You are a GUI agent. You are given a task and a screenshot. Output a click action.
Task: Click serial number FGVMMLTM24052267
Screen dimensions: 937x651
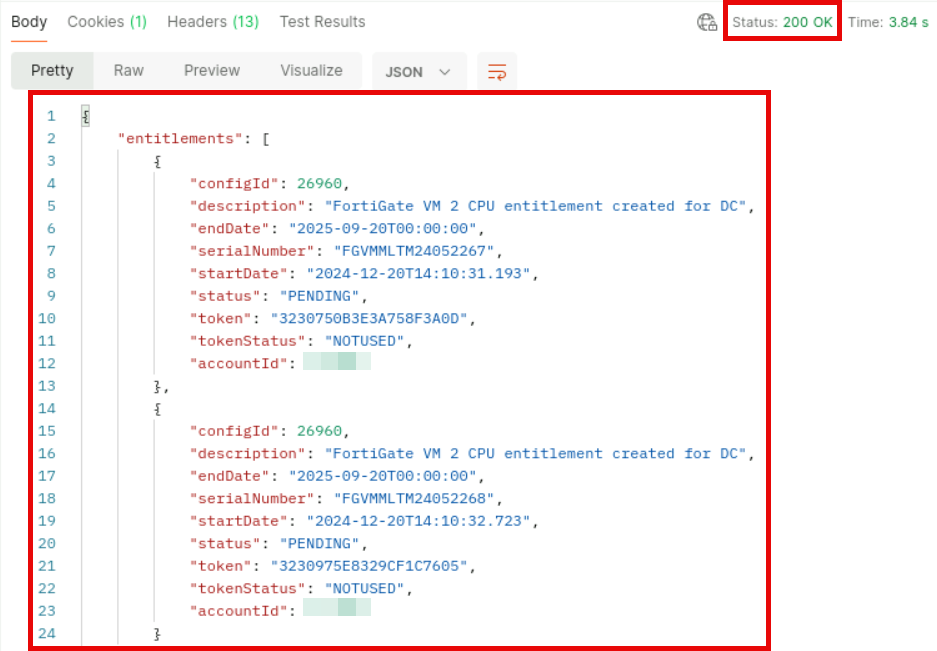(x=414, y=251)
